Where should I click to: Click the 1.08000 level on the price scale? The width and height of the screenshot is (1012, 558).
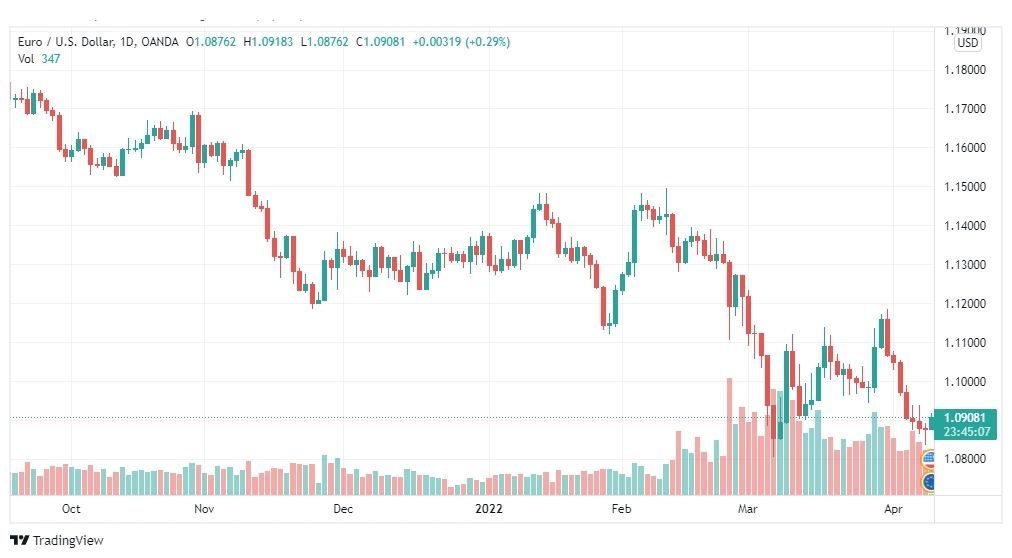(965, 459)
